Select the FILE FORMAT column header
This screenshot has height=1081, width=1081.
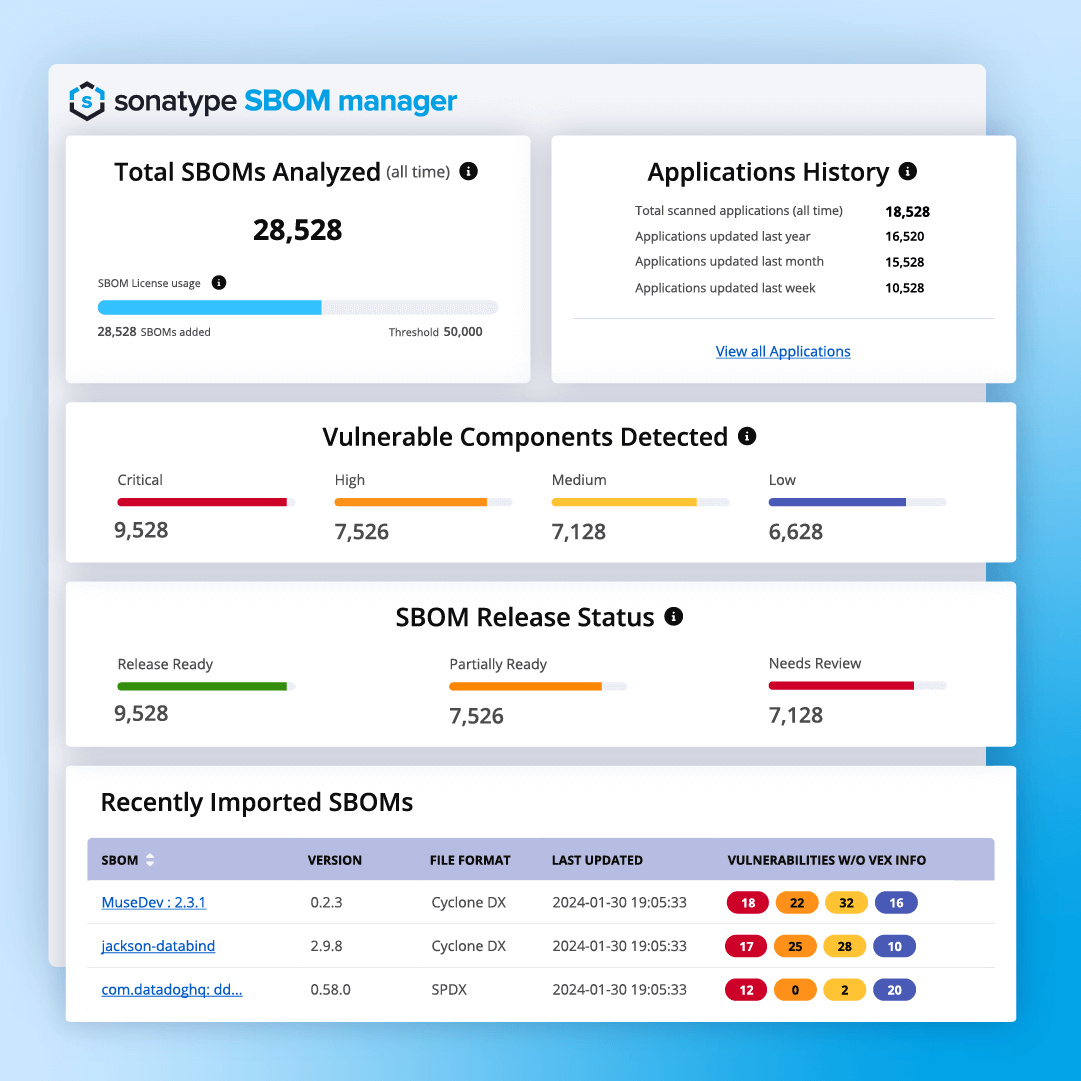[471, 859]
